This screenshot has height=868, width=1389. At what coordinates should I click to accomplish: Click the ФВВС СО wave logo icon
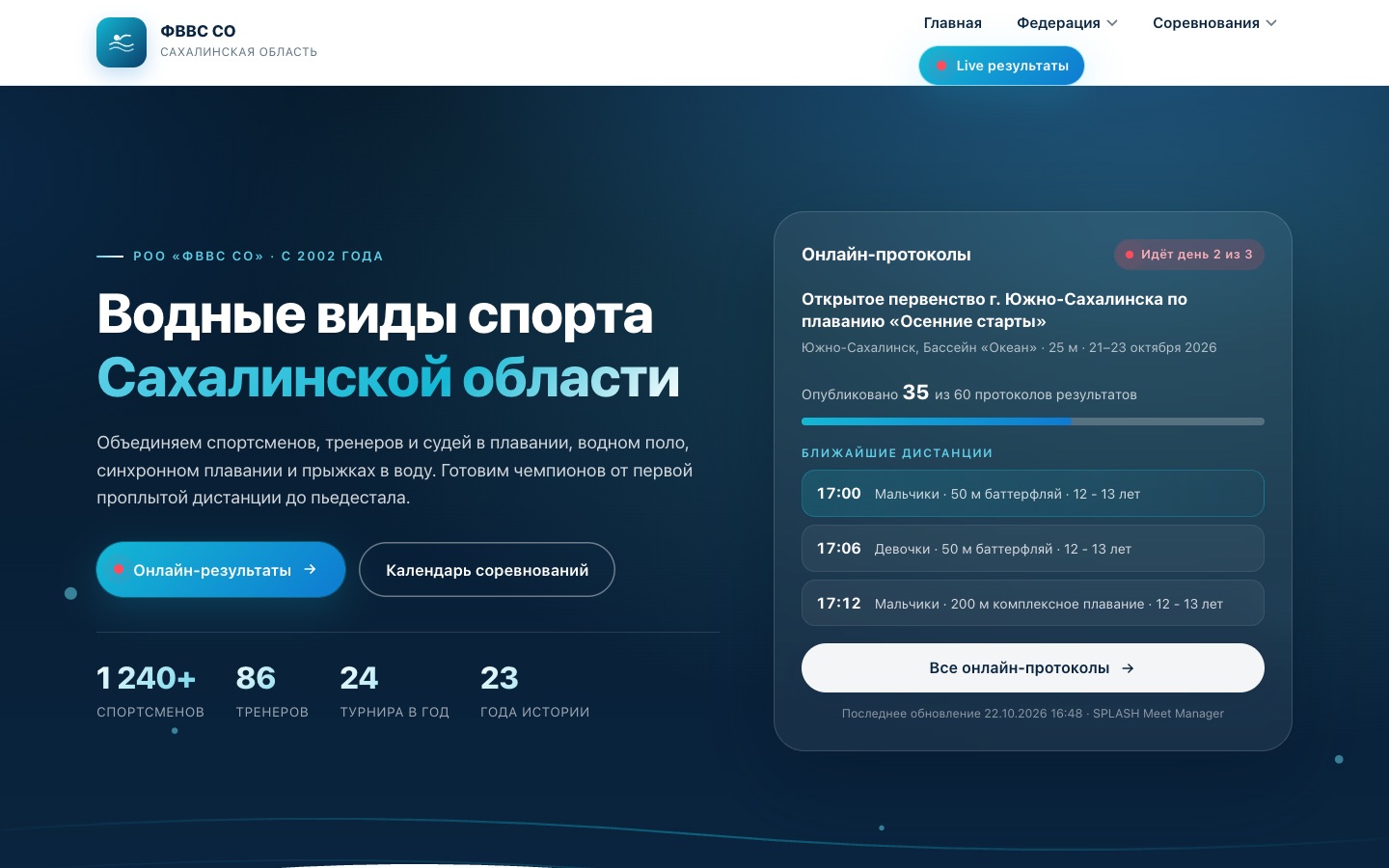[x=122, y=42]
